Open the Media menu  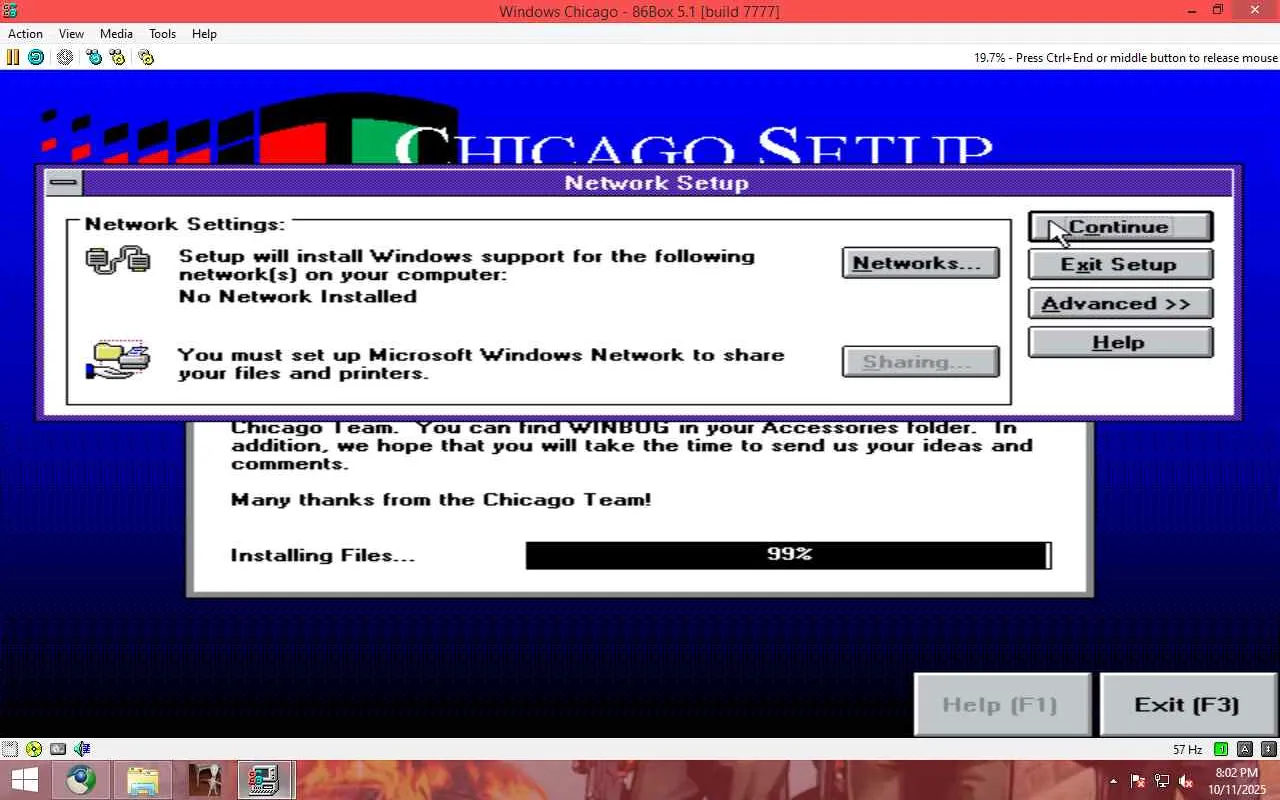click(116, 34)
